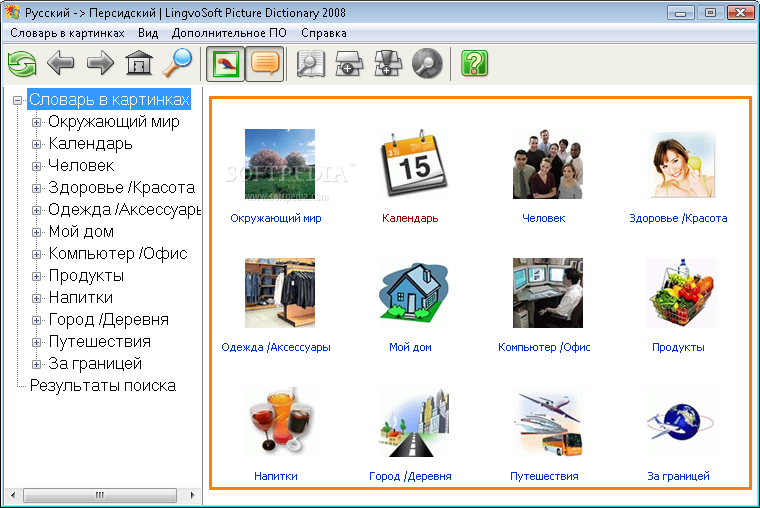The width and height of the screenshot is (760, 508).
Task: Select the Словарь в картинках tree root label
Action: (x=109, y=99)
